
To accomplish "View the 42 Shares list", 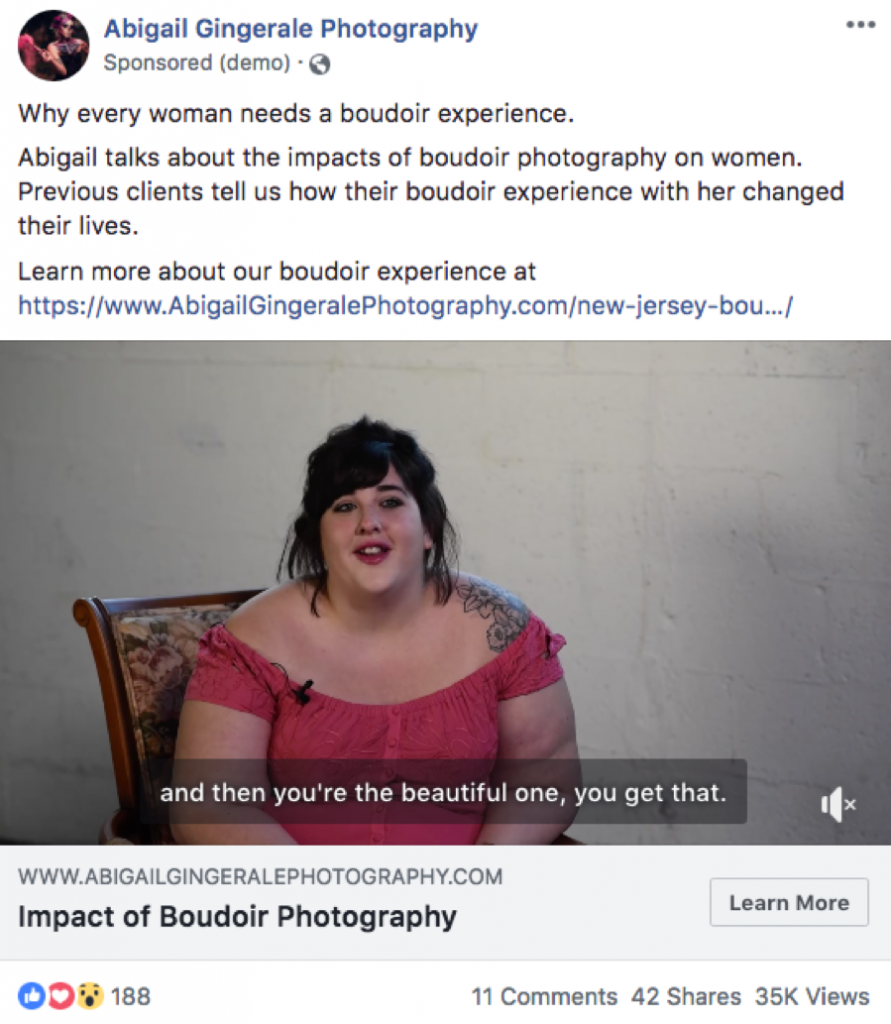I will tap(686, 997).
